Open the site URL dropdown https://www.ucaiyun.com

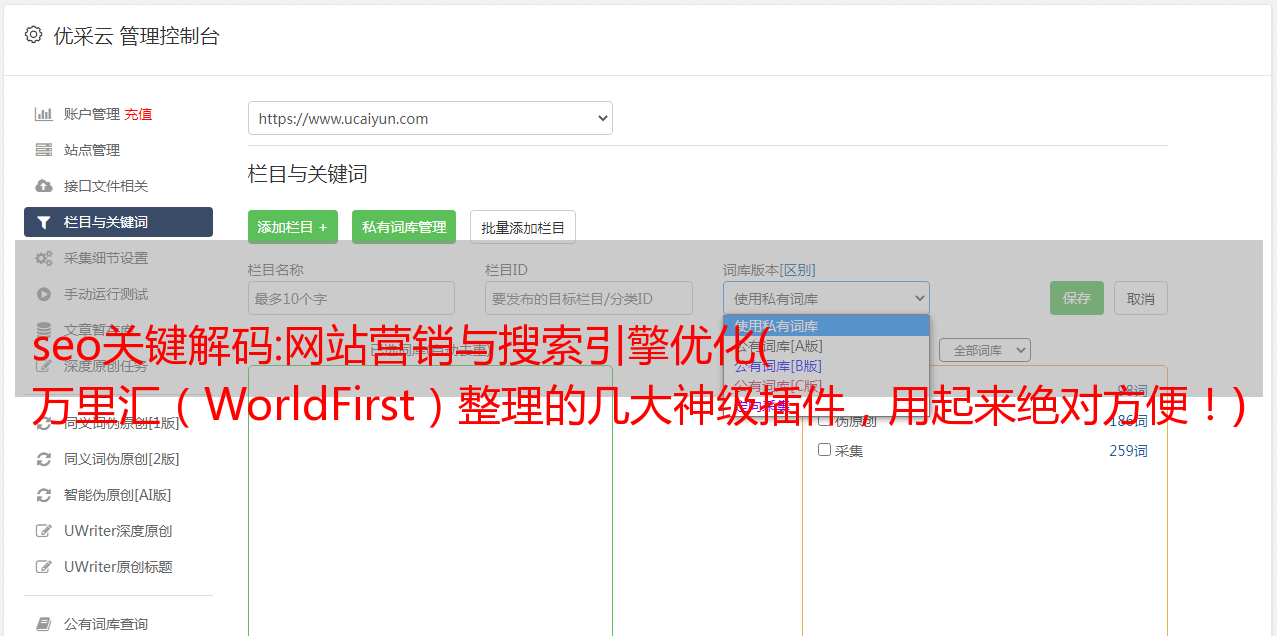tap(430, 118)
